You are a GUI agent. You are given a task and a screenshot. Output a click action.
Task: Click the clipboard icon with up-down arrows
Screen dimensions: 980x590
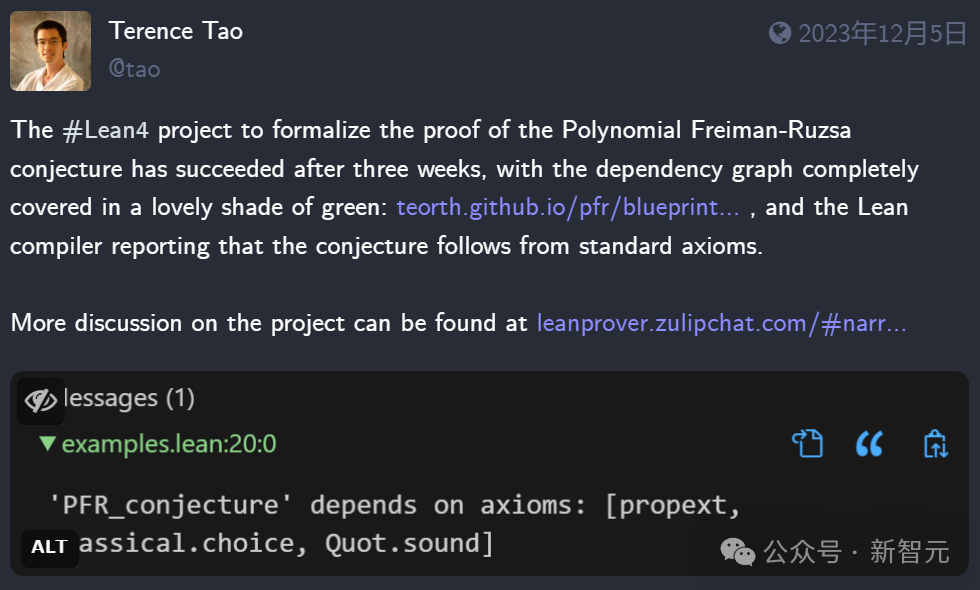click(x=936, y=444)
